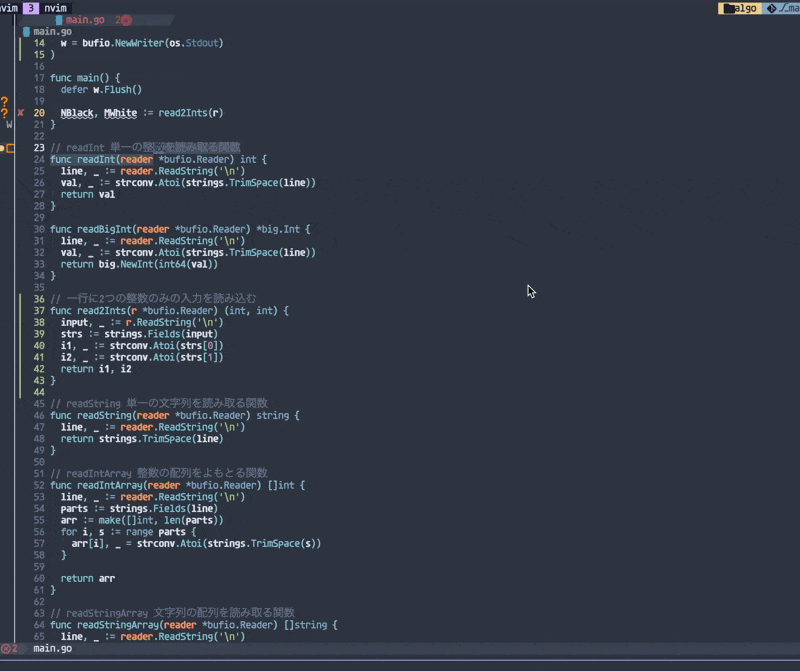800x671 pixels.
Task: Click the diagnostics count 2 in the buffer tab
Action: coord(118,20)
